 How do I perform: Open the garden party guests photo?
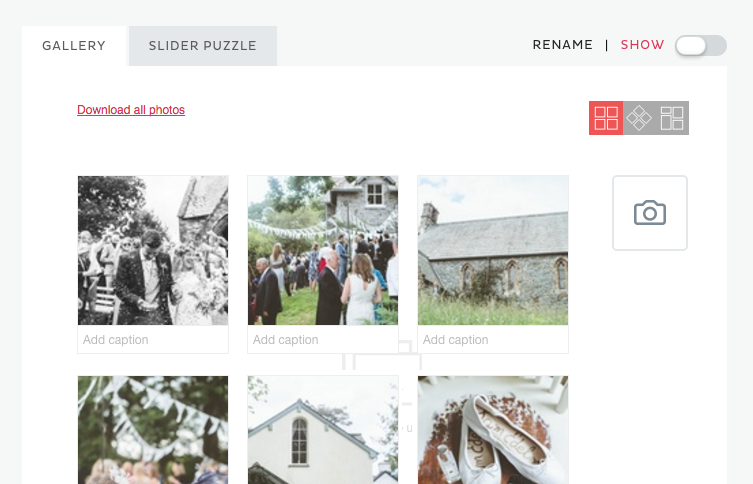[323, 251]
